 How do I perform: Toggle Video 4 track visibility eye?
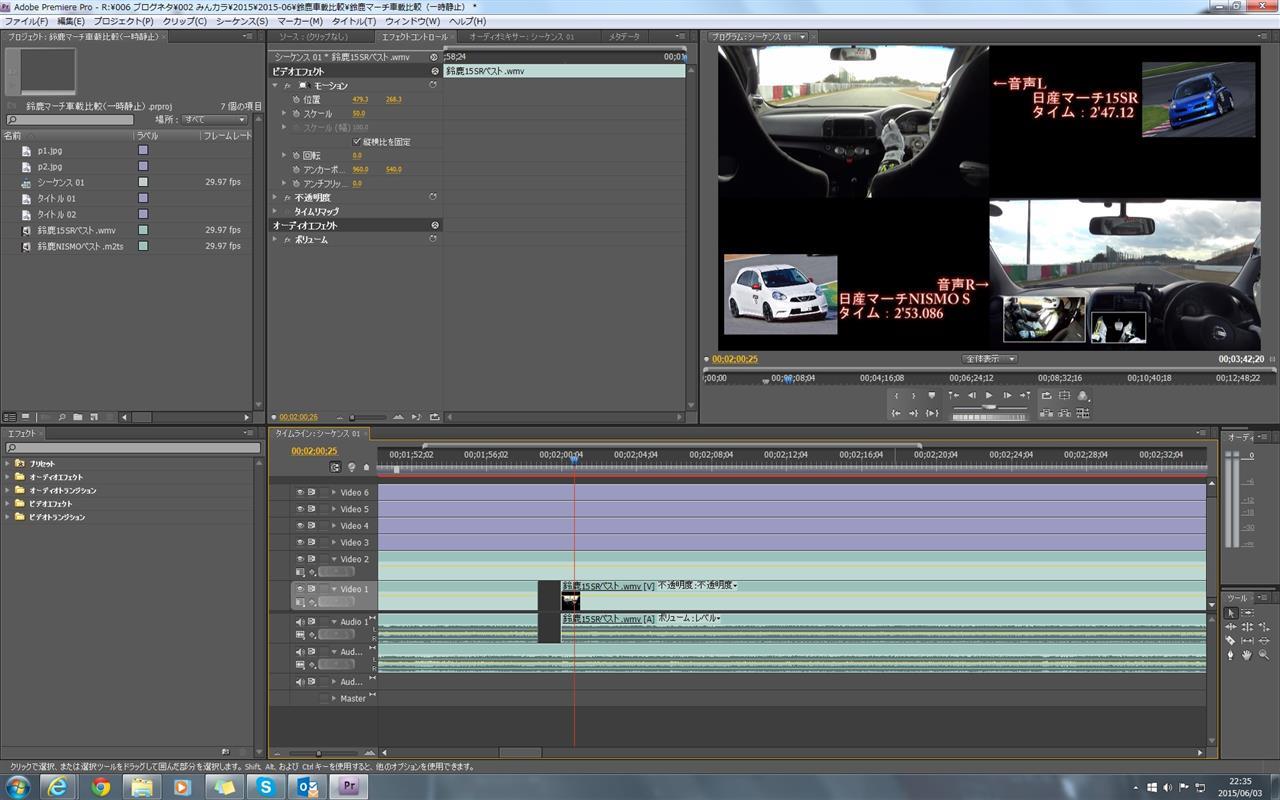click(x=299, y=525)
